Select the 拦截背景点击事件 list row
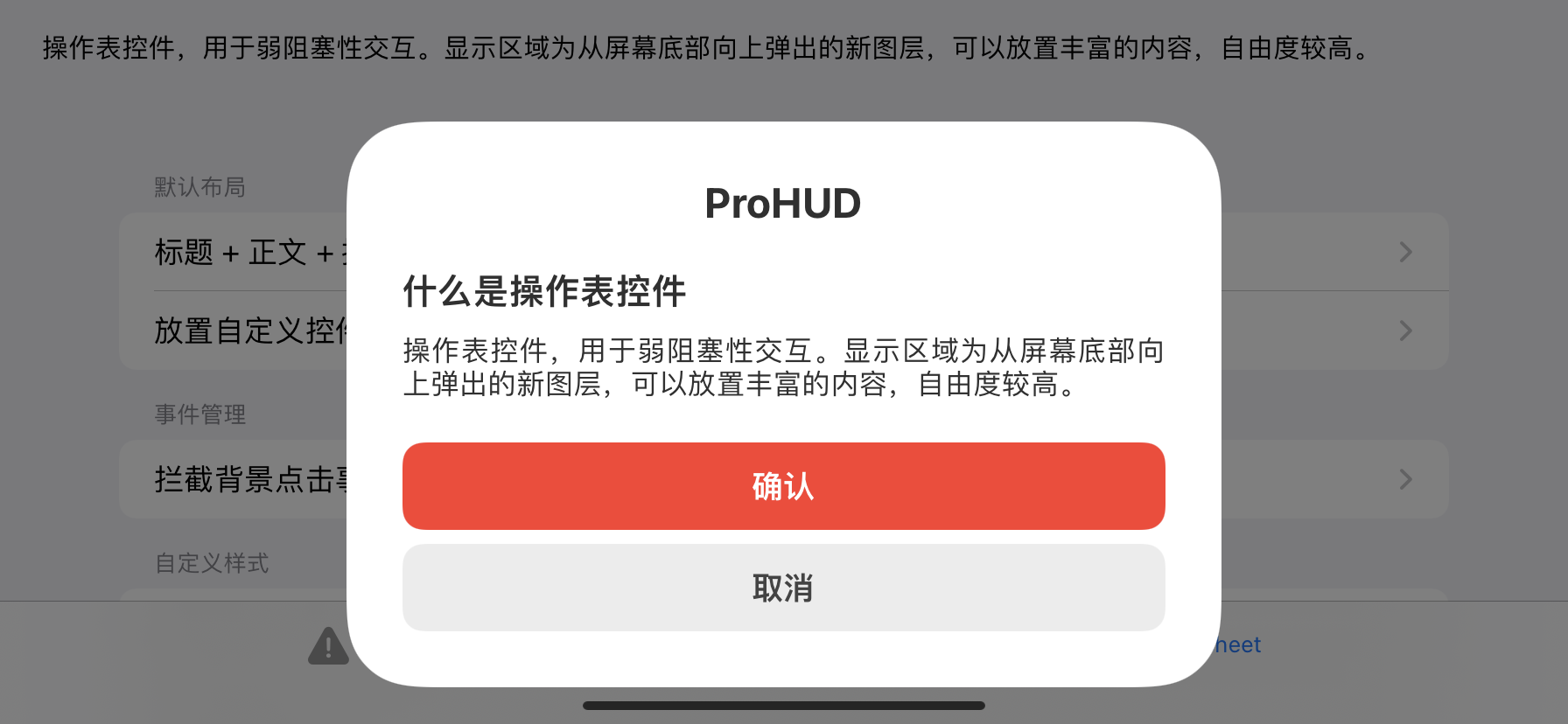Viewport: 1568px width, 724px height. (783, 479)
